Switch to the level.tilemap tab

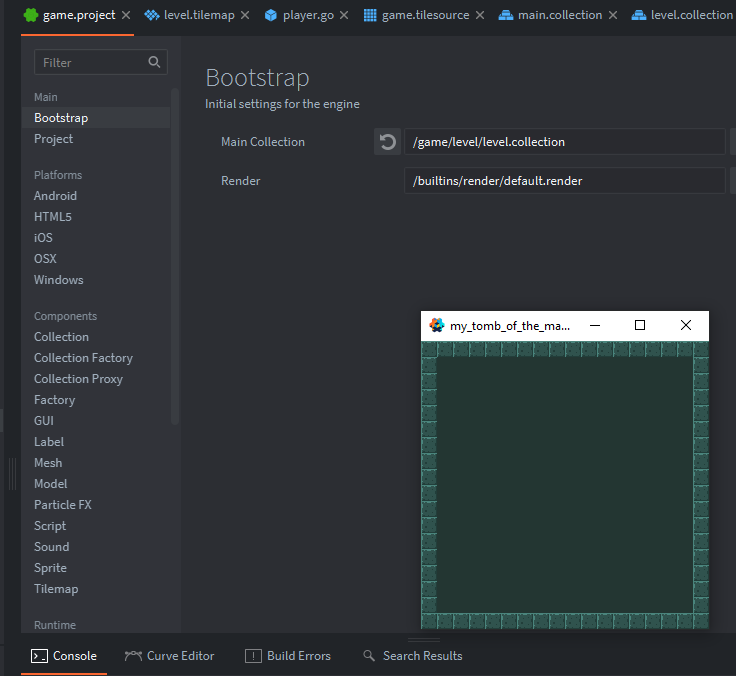198,16
